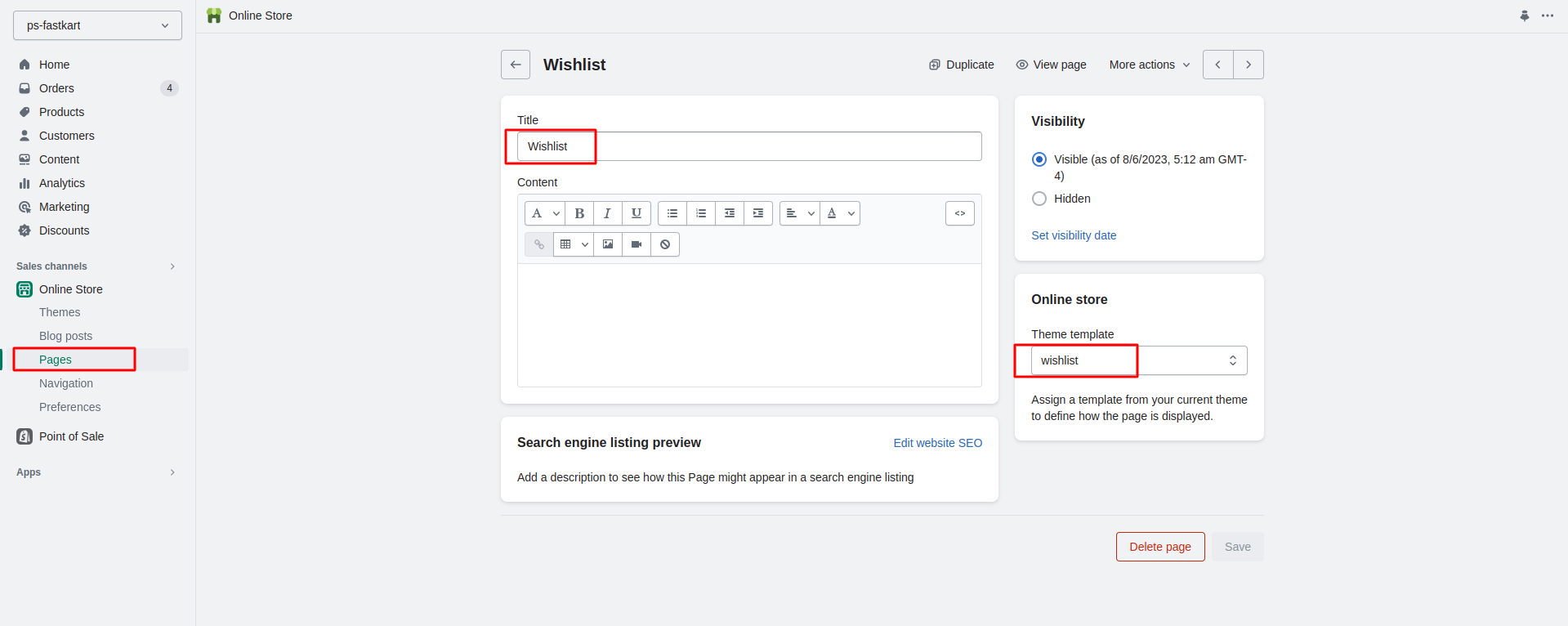Insert a video into content
Screen dimensions: 1568x626
[637, 244]
